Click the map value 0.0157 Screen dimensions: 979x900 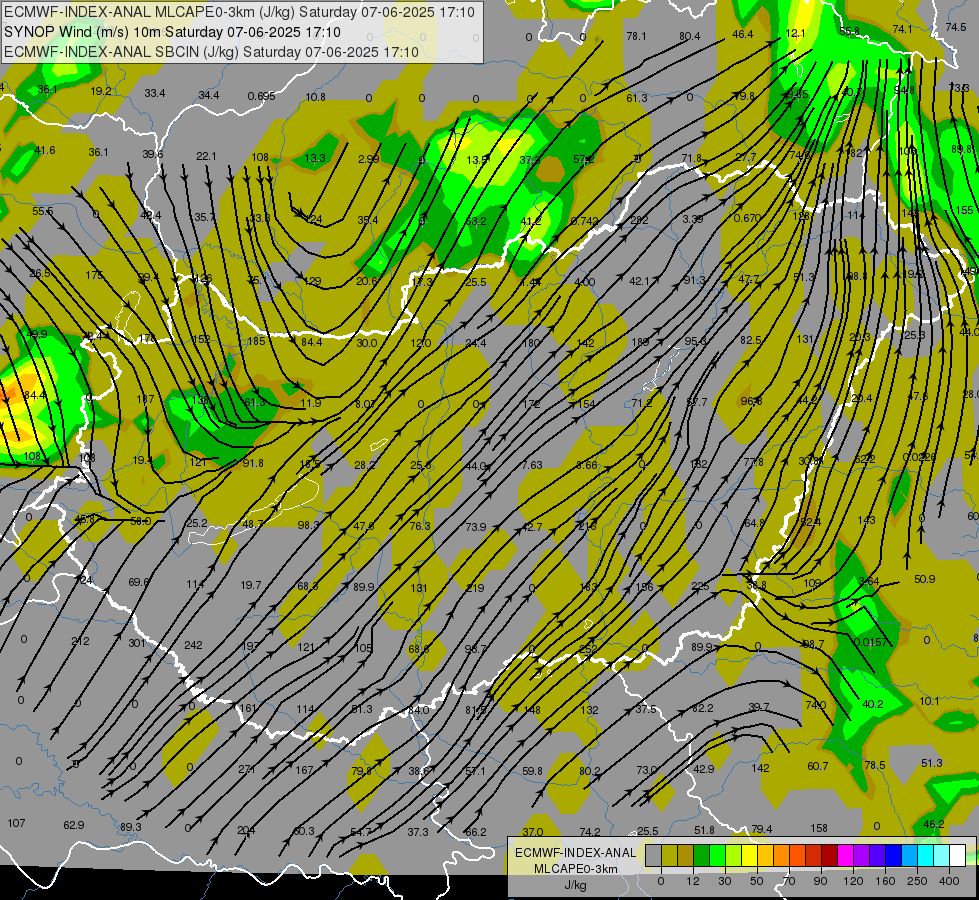coord(870,642)
